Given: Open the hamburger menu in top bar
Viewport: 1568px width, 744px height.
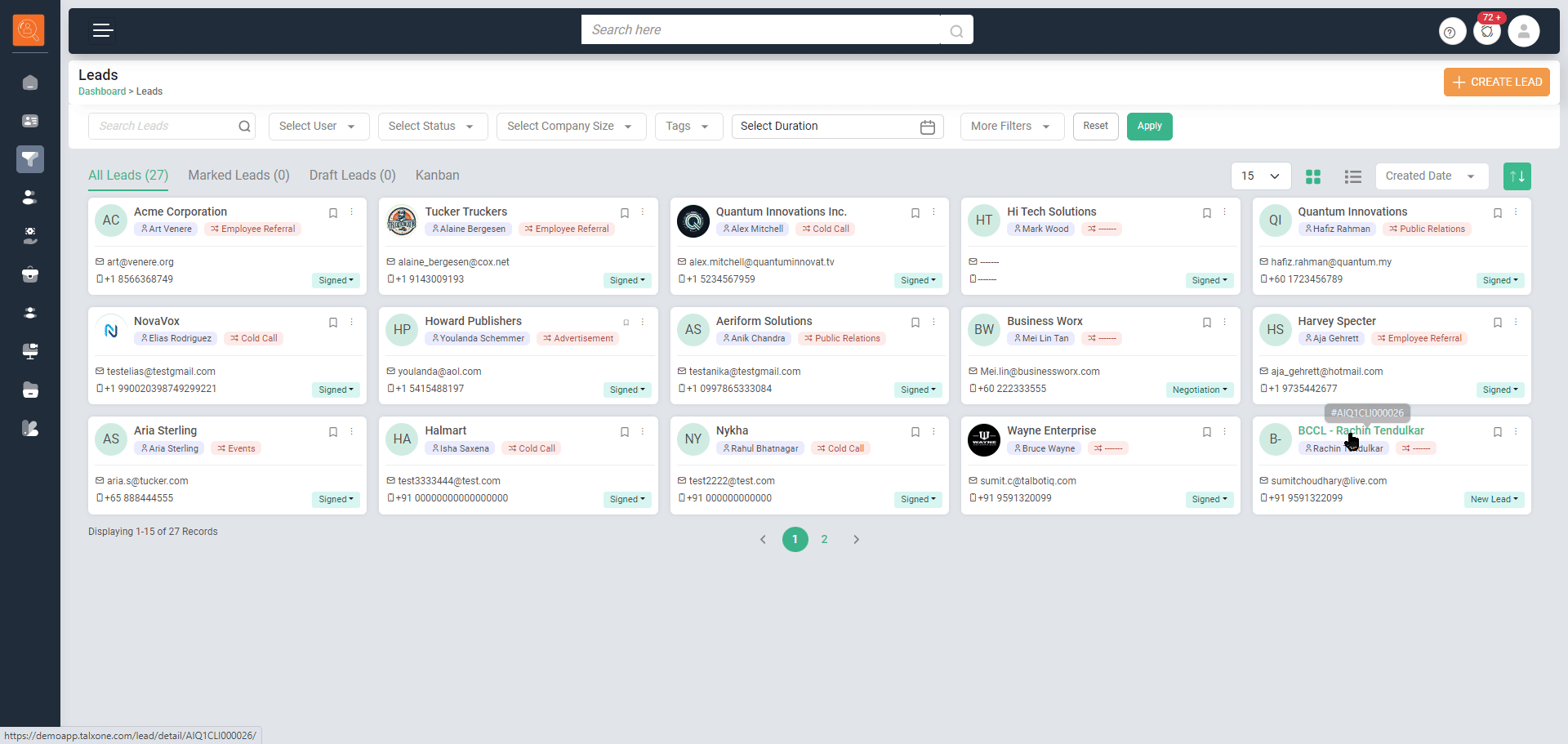Looking at the screenshot, I should [x=103, y=31].
